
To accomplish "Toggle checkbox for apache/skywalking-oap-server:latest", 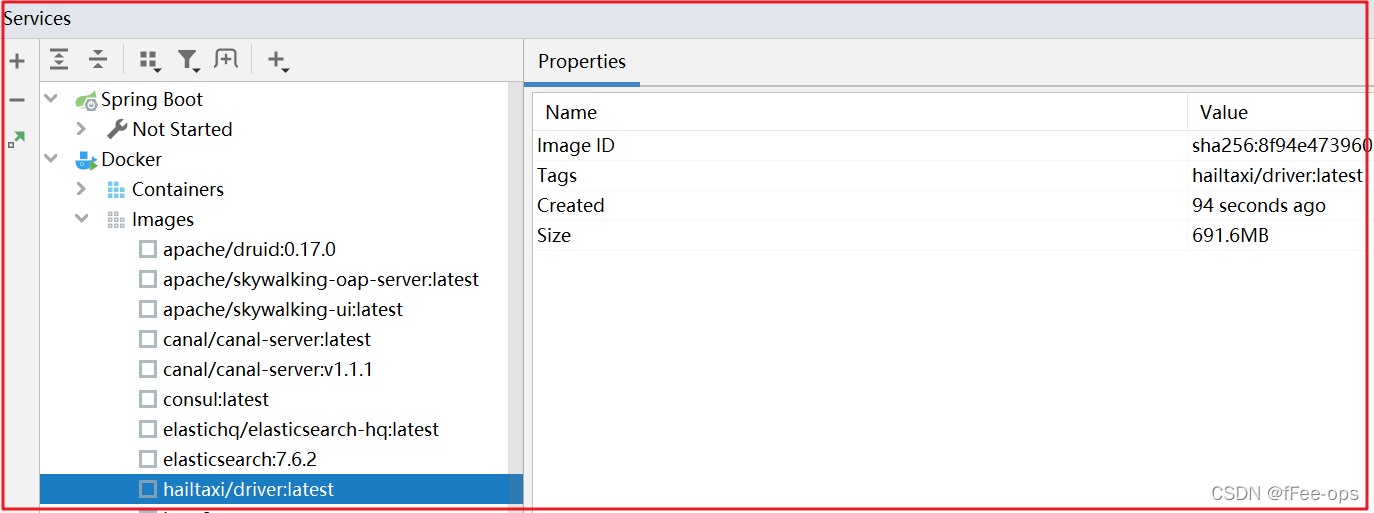I will click(148, 279).
